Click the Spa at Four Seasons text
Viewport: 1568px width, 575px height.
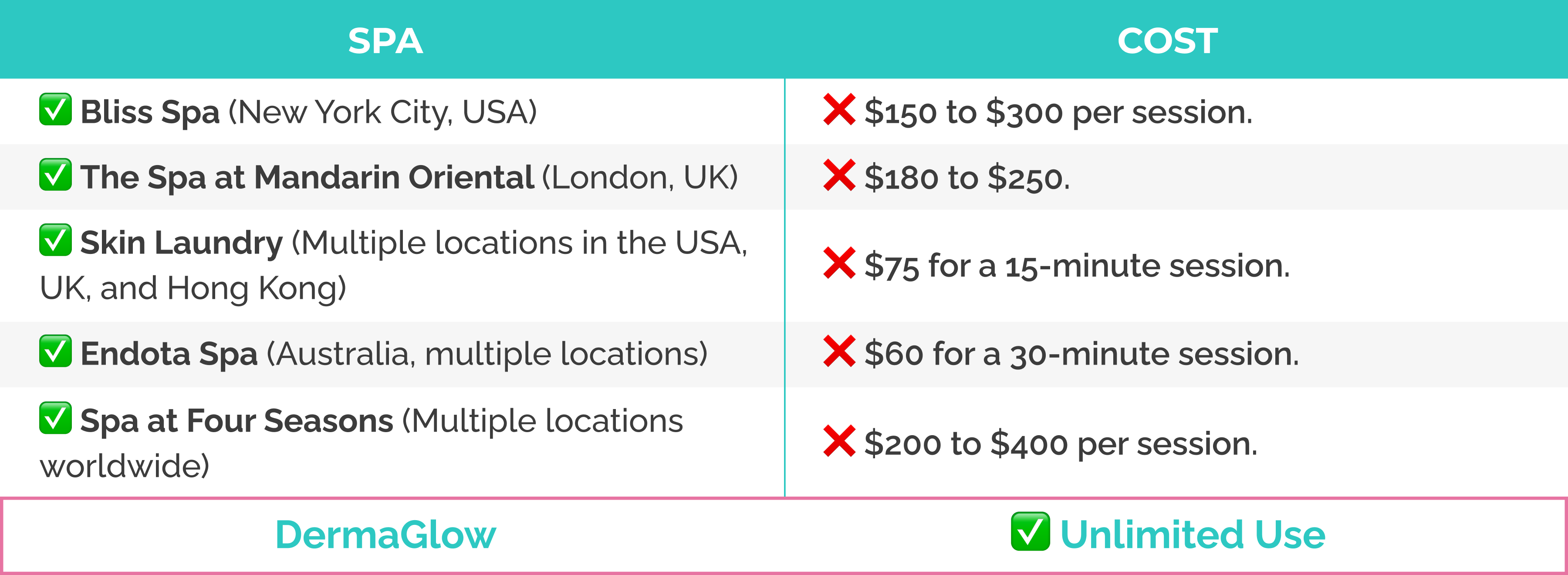[237, 421]
